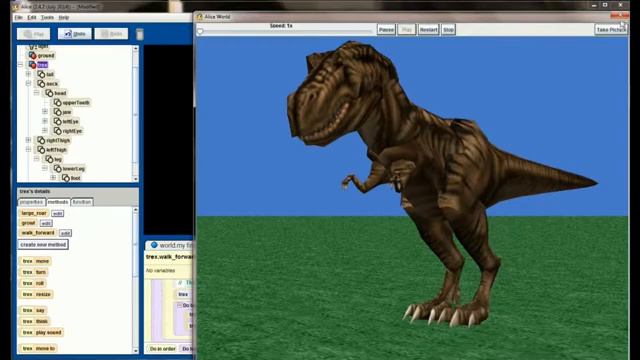The height and width of the screenshot is (360, 640).
Task: Click the rightEye part icon
Action: 57,131
